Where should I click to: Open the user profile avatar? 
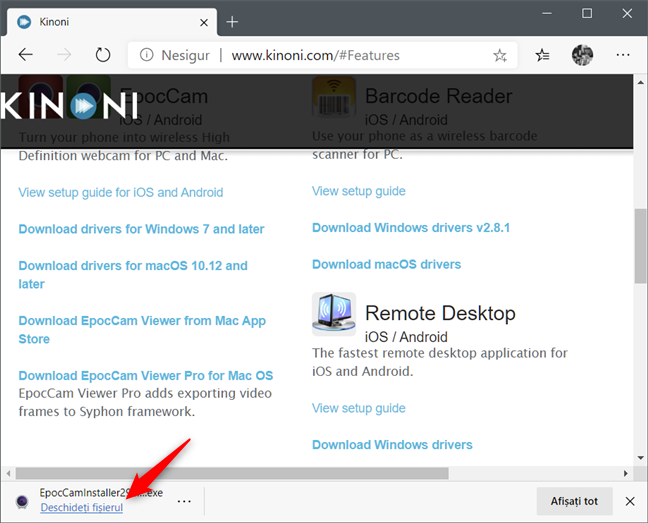pyautogui.click(x=582, y=55)
